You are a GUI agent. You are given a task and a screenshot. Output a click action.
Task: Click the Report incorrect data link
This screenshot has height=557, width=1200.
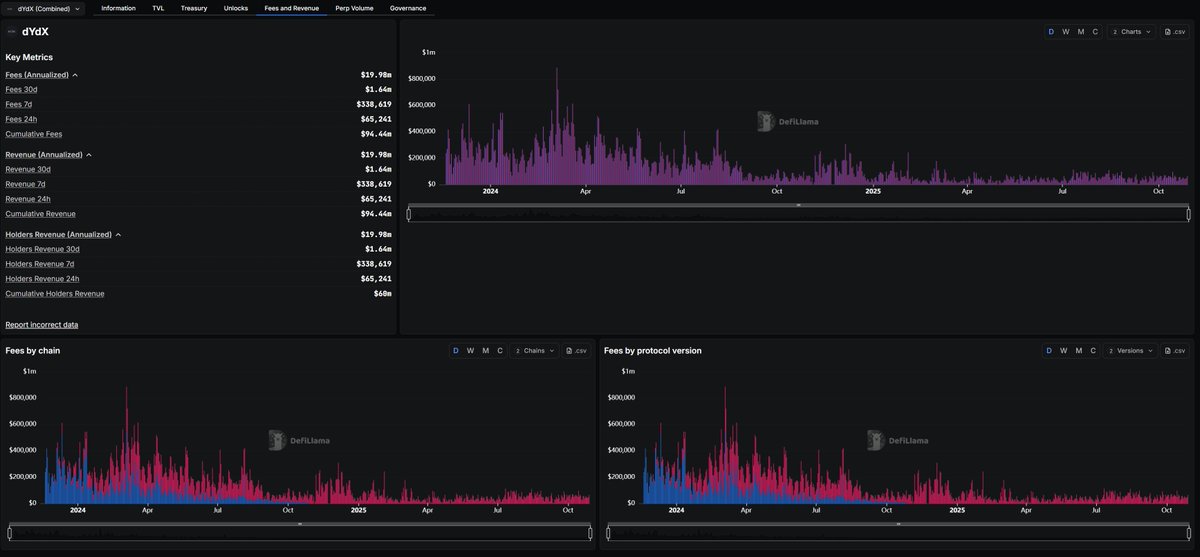pos(41,325)
